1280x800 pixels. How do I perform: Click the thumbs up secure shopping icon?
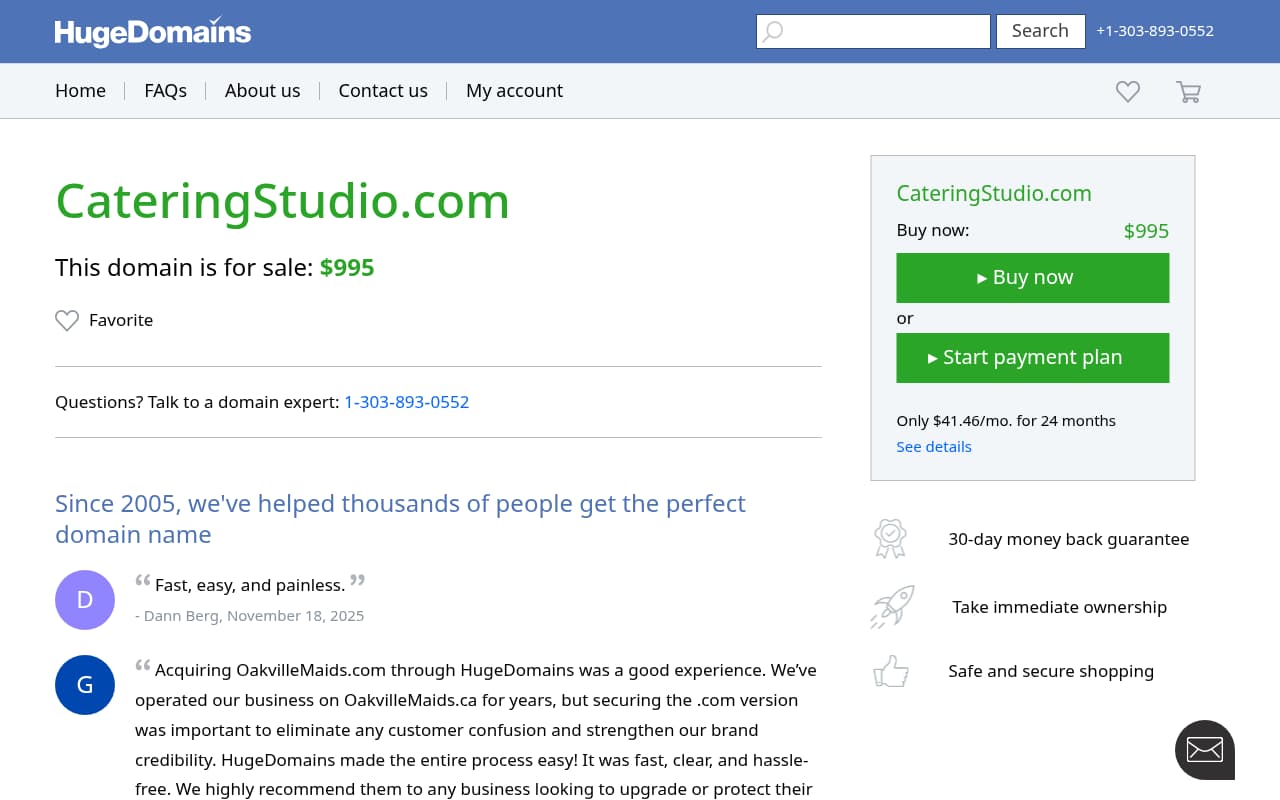click(891, 671)
